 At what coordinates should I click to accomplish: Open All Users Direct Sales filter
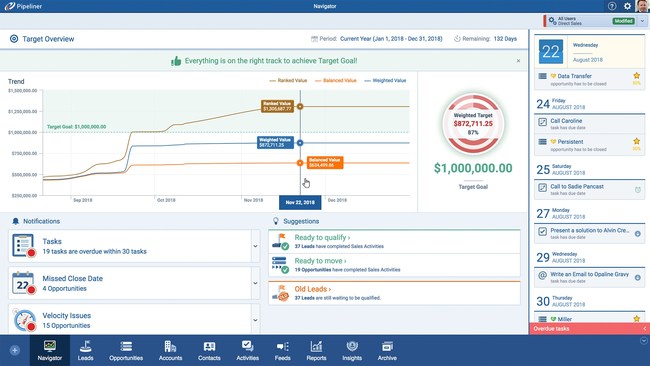click(590, 21)
